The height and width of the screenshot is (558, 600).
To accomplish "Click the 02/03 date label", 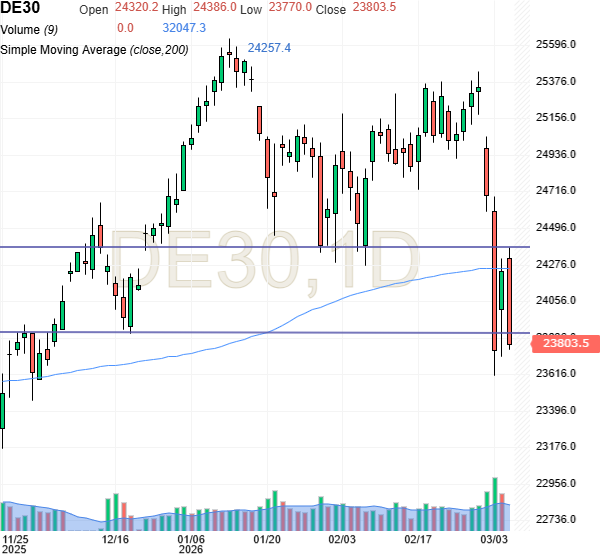I will pos(342,538).
